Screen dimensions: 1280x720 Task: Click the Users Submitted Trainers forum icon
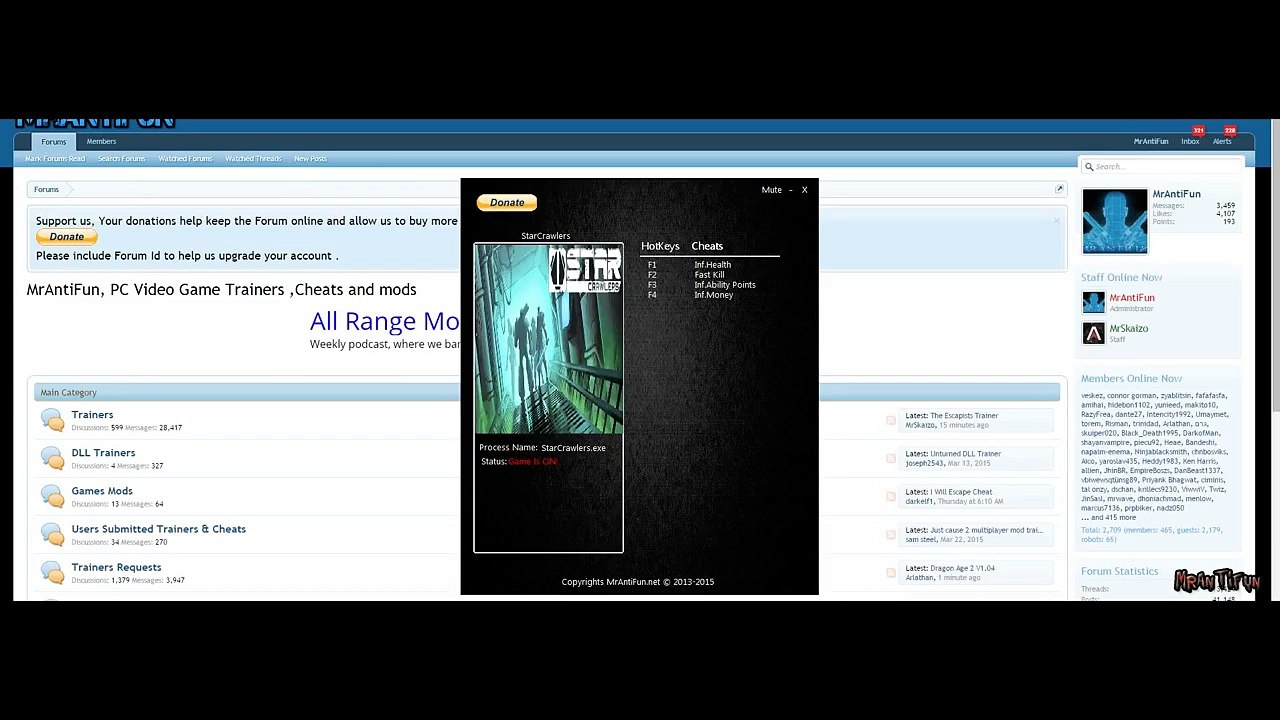[x=52, y=534]
